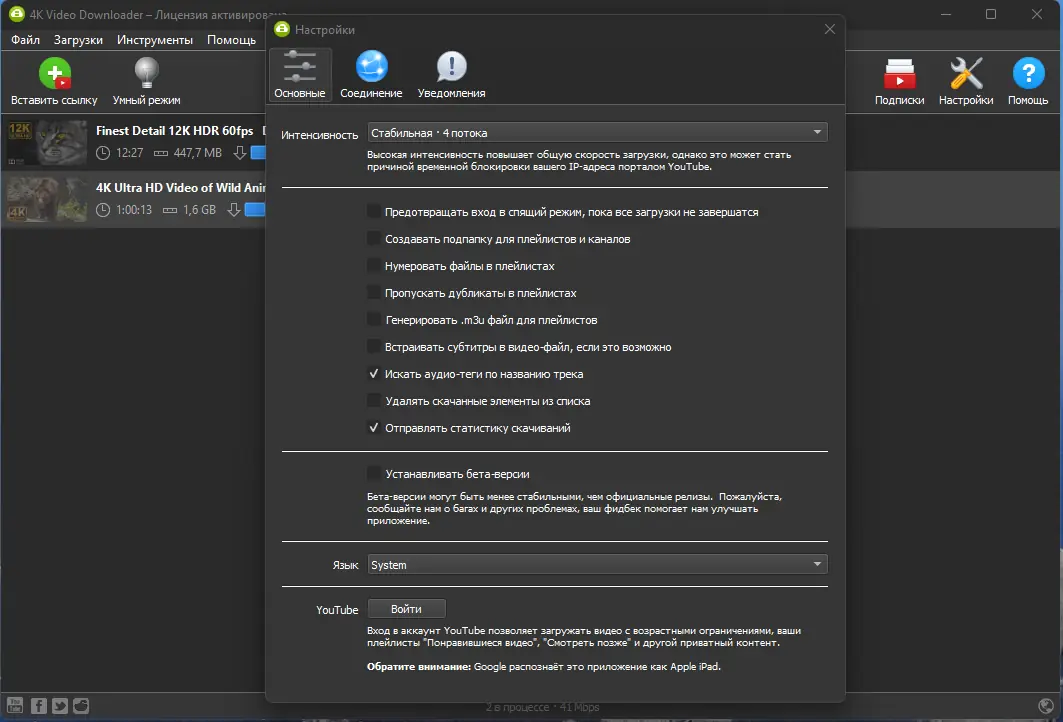1063x722 pixels.
Task: Click the app logo in the Настройки title bar
Action: [x=282, y=29]
